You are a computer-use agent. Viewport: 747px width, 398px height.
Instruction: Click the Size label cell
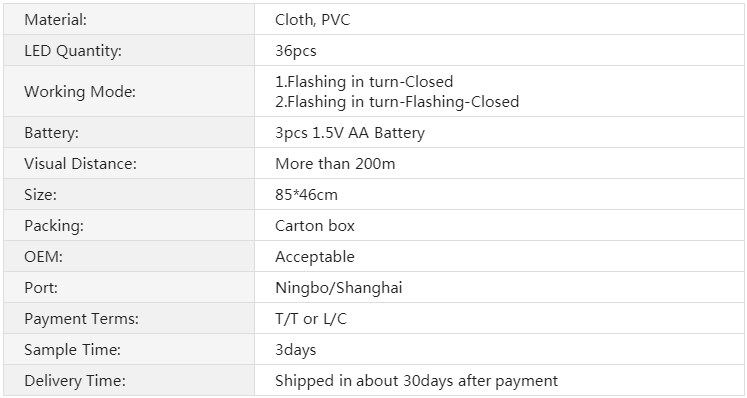click(129, 194)
